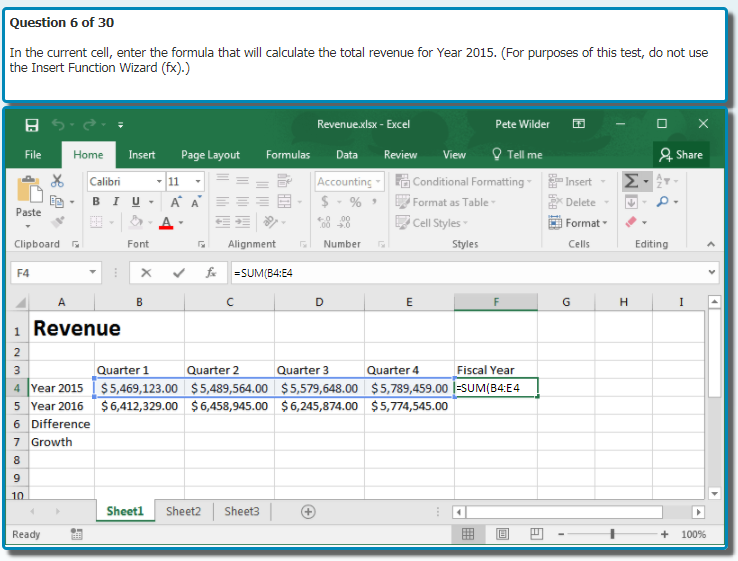Toggle Underline formatting
The width and height of the screenshot is (738, 561).
pyautogui.click(x=135, y=202)
